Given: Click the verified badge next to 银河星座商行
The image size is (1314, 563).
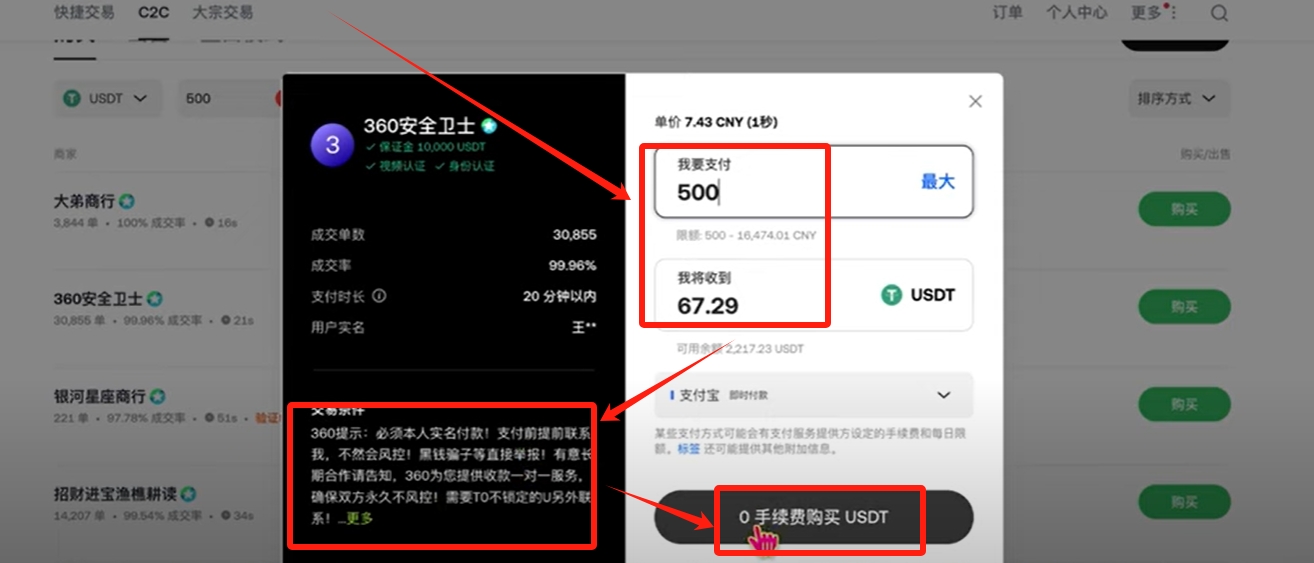Looking at the screenshot, I should [x=157, y=397].
